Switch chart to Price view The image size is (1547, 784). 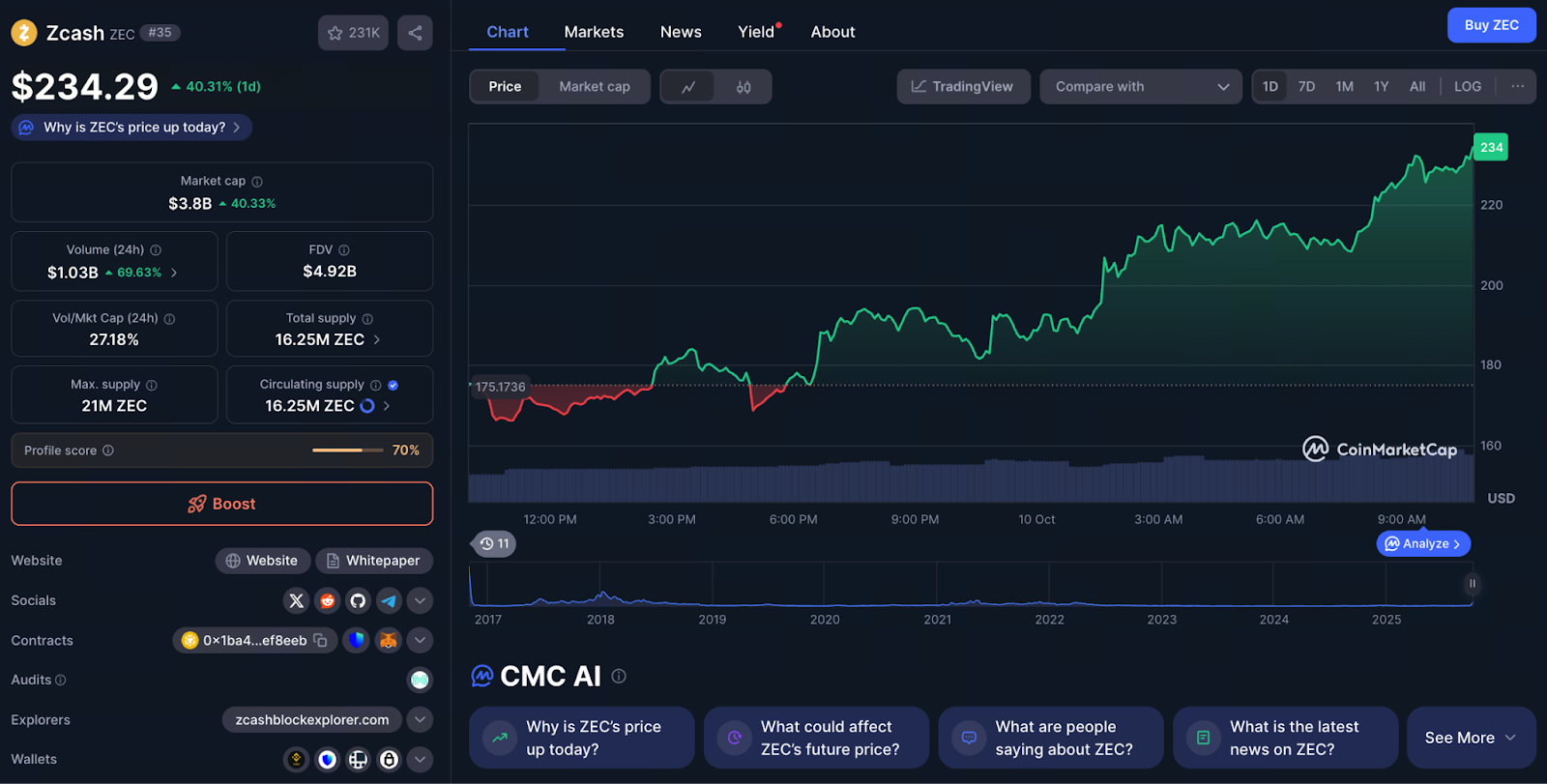point(505,87)
